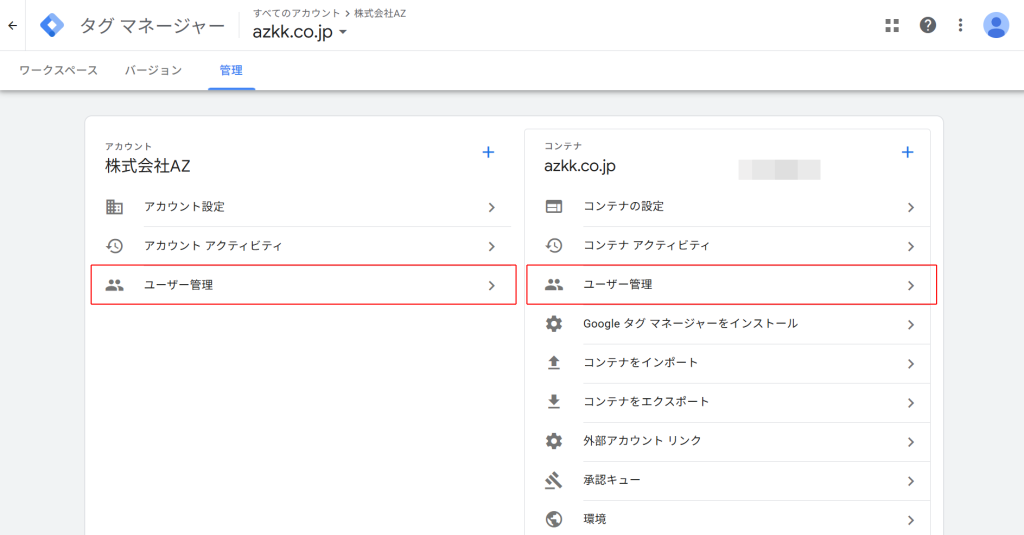This screenshot has height=535, width=1024.
Task: Open コンテナをインポート label
Action: [x=640, y=363]
